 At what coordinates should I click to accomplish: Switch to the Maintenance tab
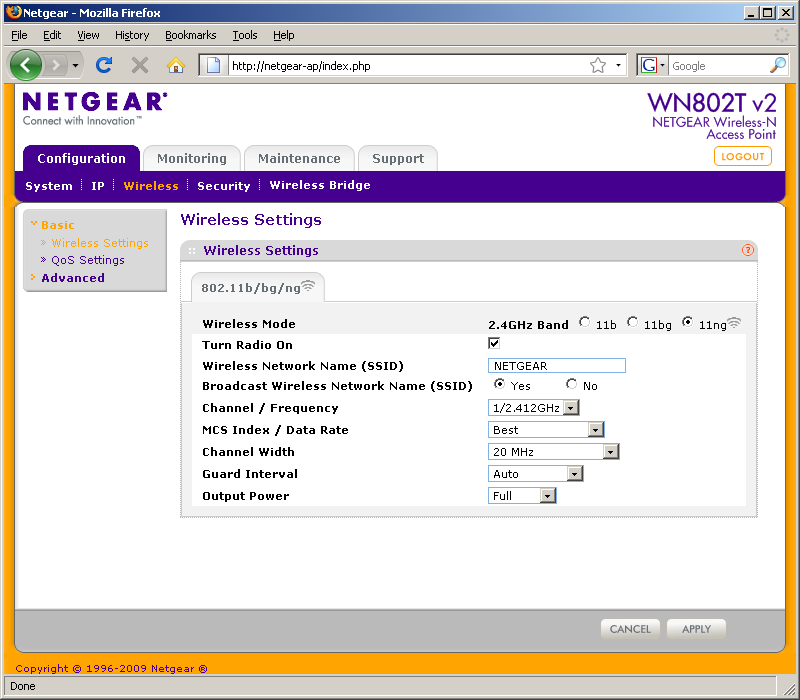pyautogui.click(x=299, y=158)
